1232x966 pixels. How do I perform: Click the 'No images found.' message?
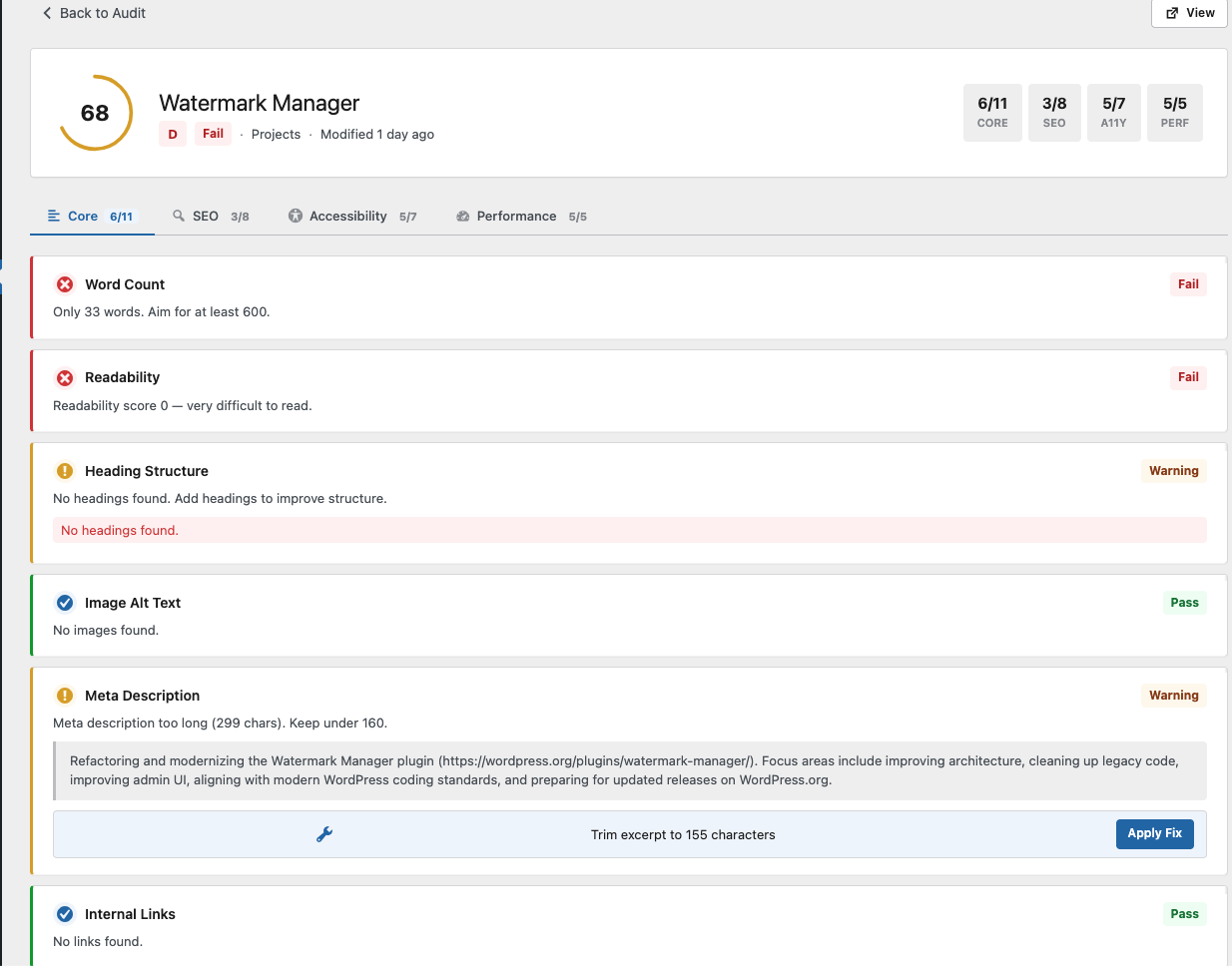click(106, 631)
